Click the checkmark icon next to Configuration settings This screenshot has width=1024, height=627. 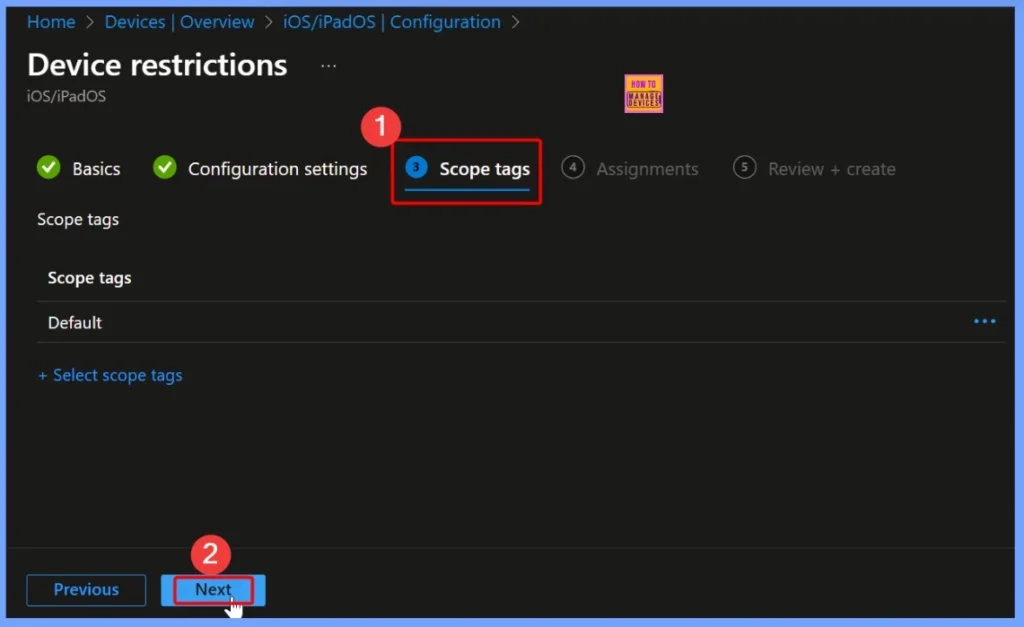click(164, 168)
